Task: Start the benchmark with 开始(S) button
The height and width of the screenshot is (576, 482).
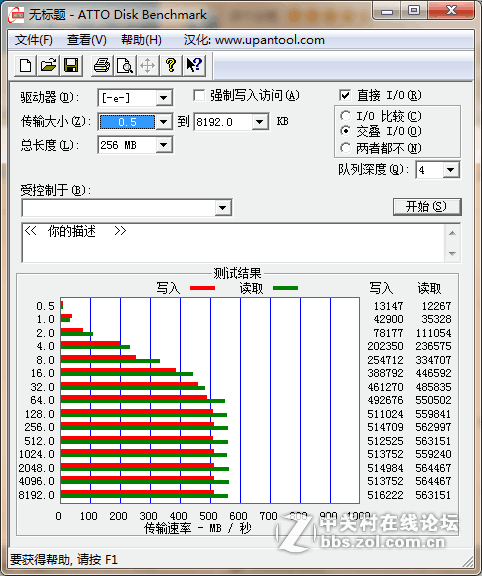Action: pos(427,207)
